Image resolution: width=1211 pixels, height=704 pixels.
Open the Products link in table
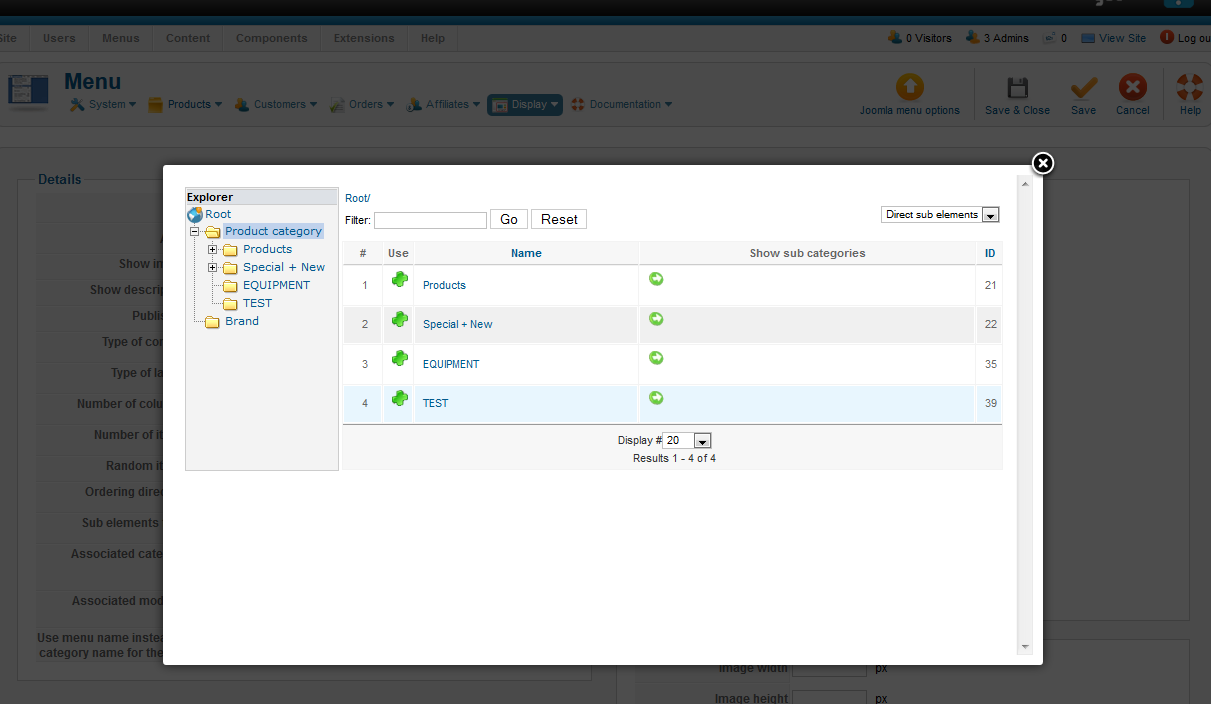tap(444, 285)
